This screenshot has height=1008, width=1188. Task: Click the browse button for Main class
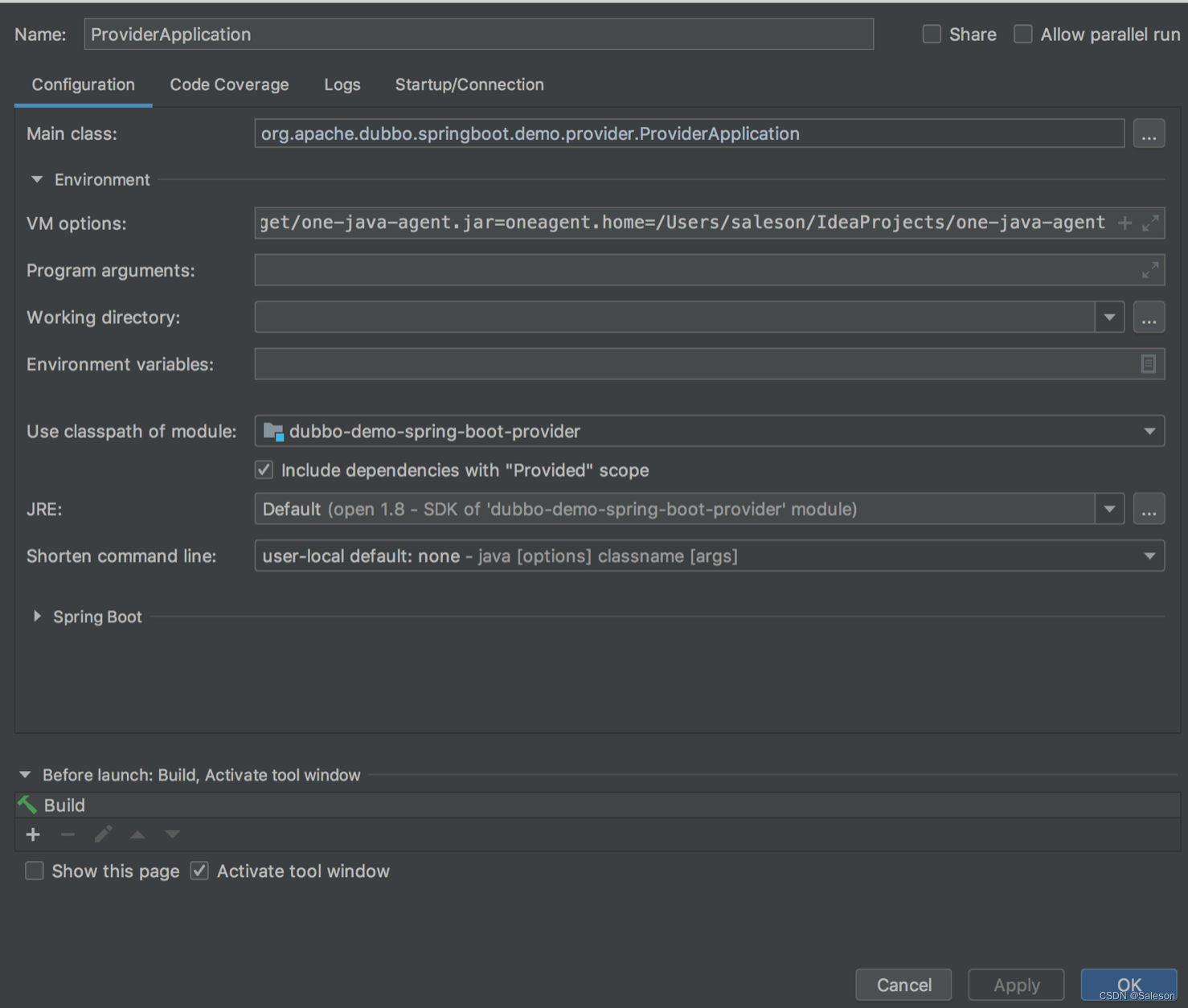[1149, 133]
